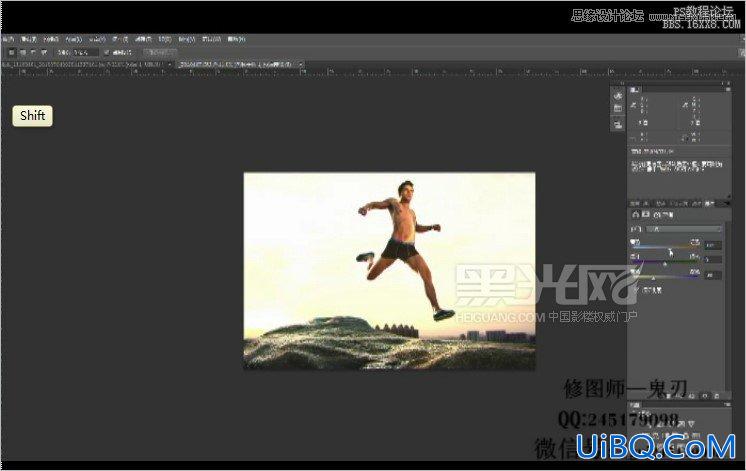Select the Properties tab in panel group
746x471 pixels.
[709, 204]
